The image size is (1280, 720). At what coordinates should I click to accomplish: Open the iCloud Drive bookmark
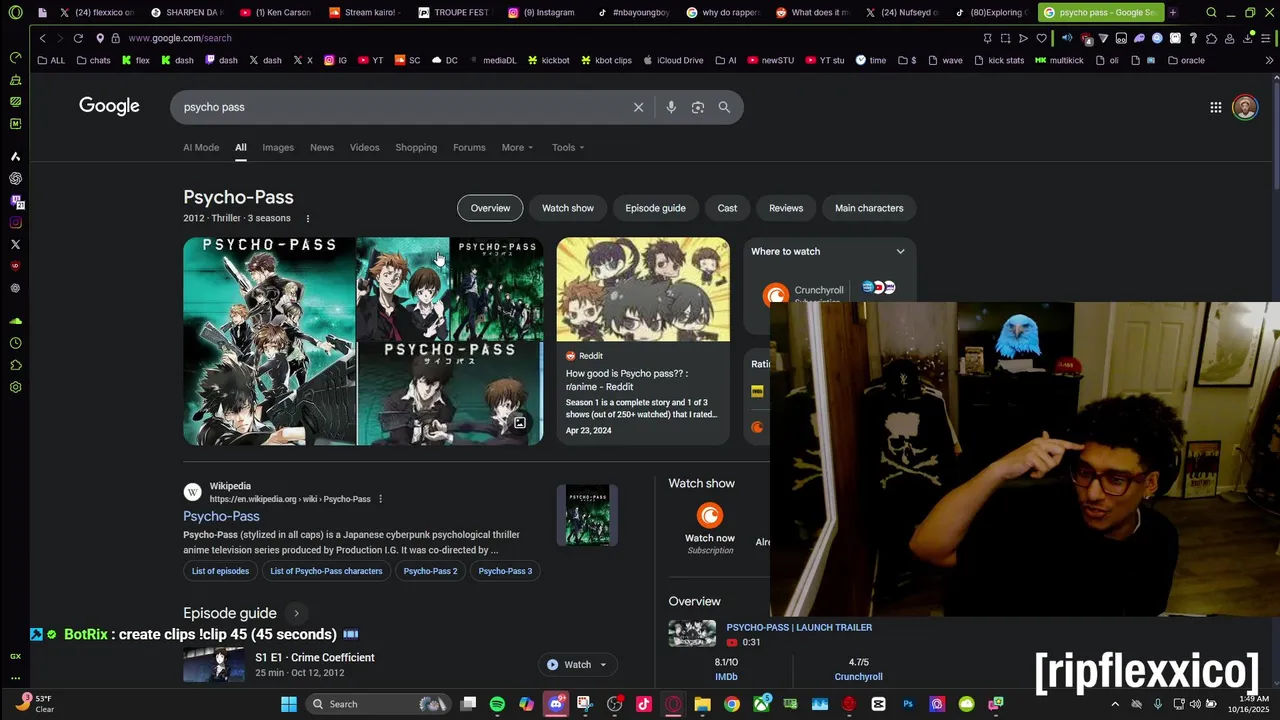pos(673,60)
